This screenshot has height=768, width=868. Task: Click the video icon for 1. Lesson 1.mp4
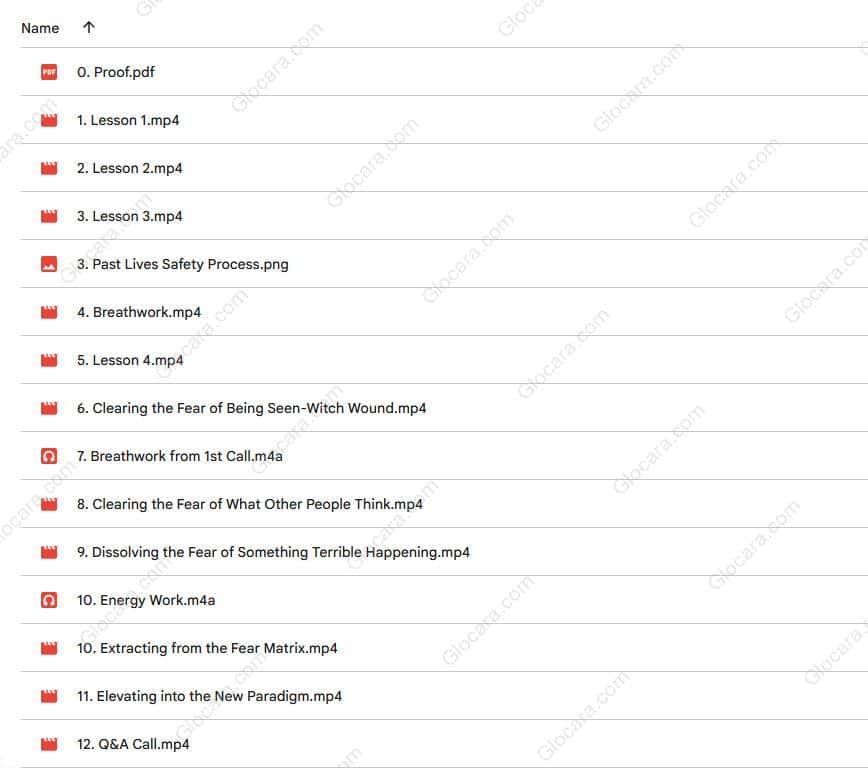click(x=48, y=120)
